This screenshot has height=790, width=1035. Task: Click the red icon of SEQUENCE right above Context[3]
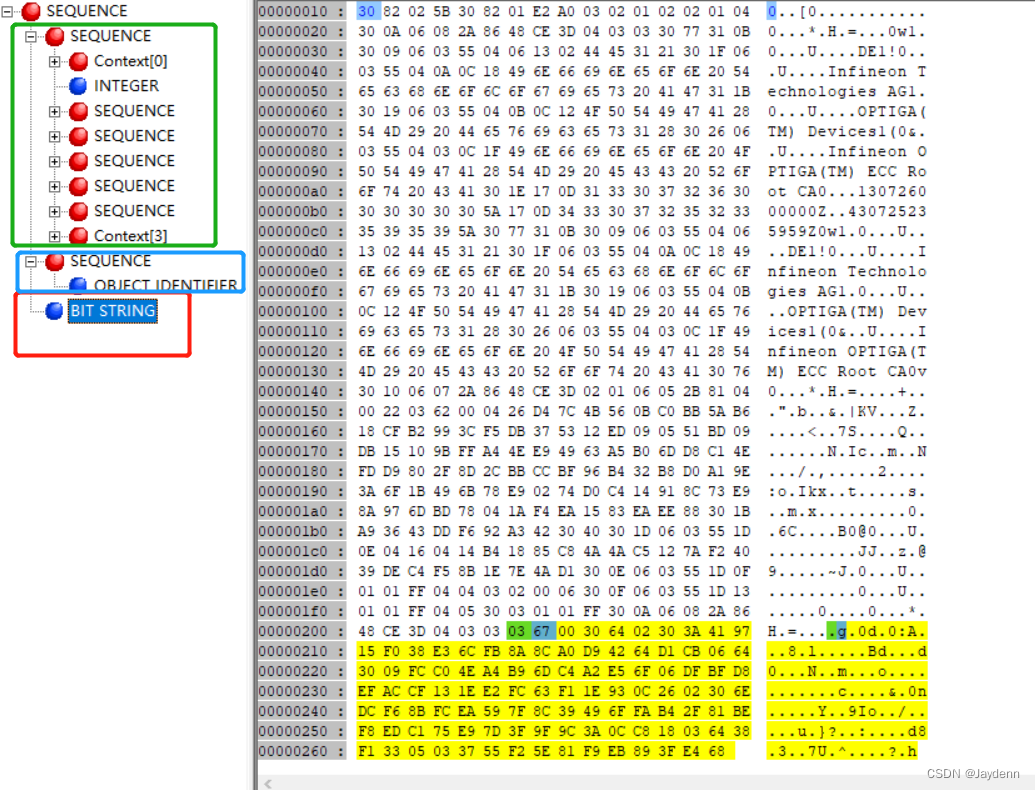click(79, 211)
